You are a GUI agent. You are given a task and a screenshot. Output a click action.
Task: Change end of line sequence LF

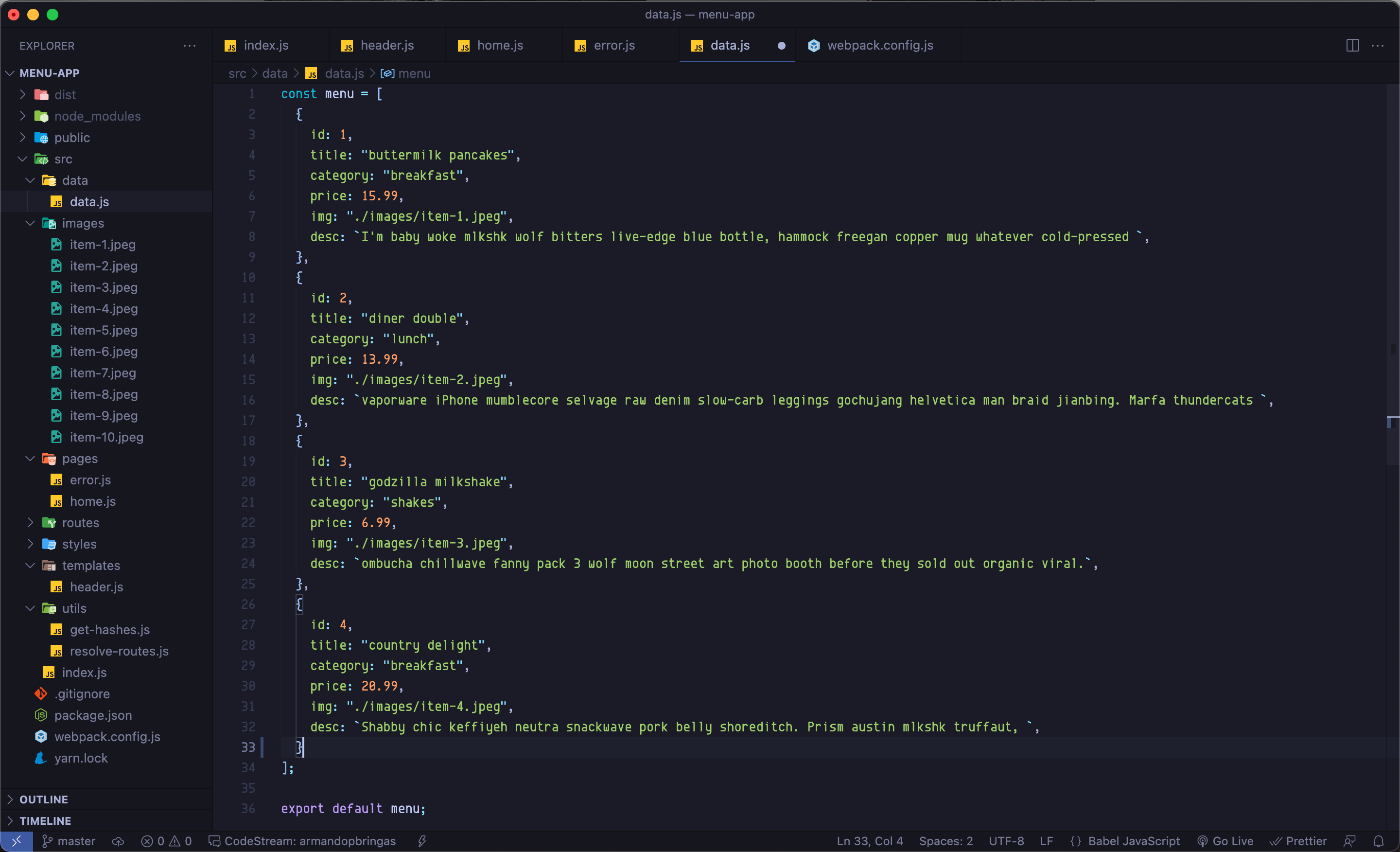[x=1047, y=841]
